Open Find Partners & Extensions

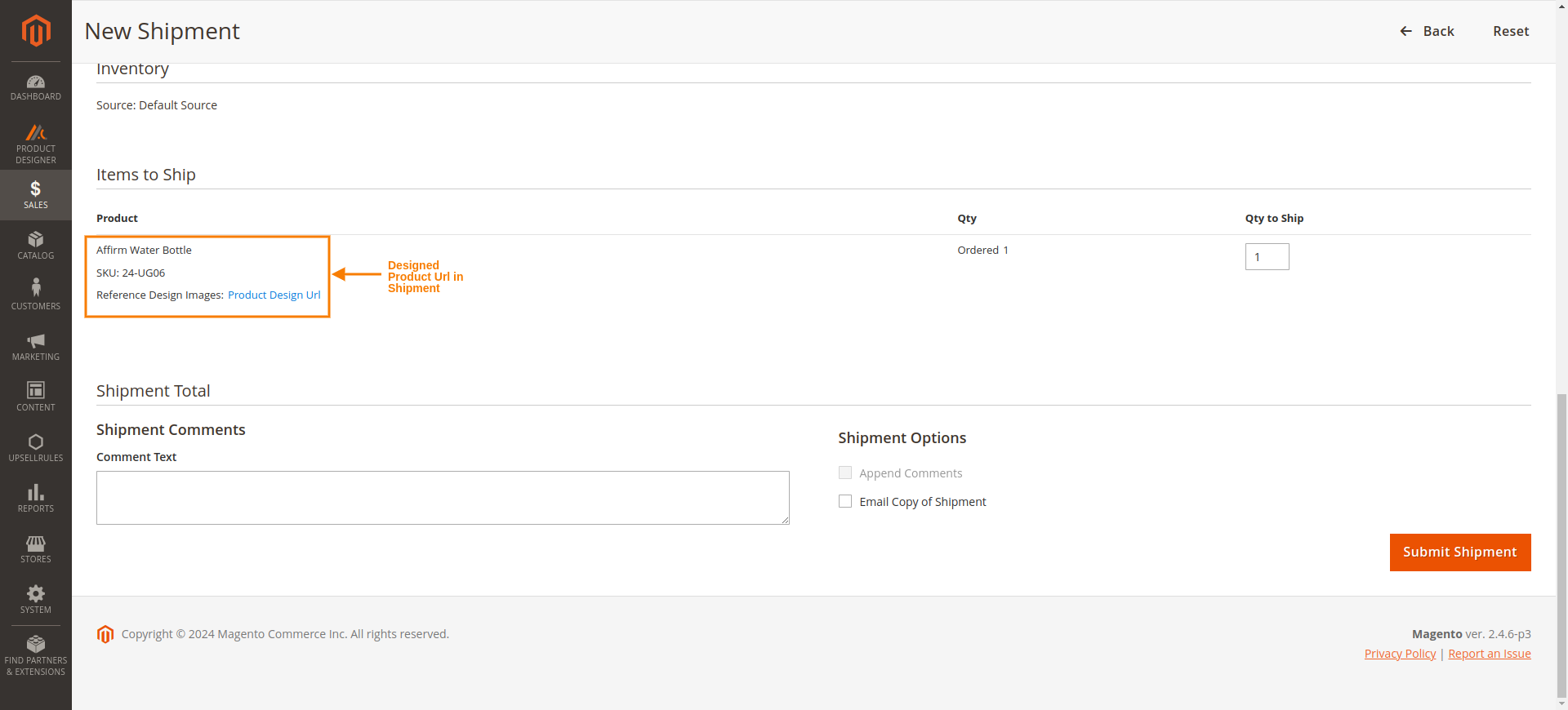pyautogui.click(x=36, y=656)
